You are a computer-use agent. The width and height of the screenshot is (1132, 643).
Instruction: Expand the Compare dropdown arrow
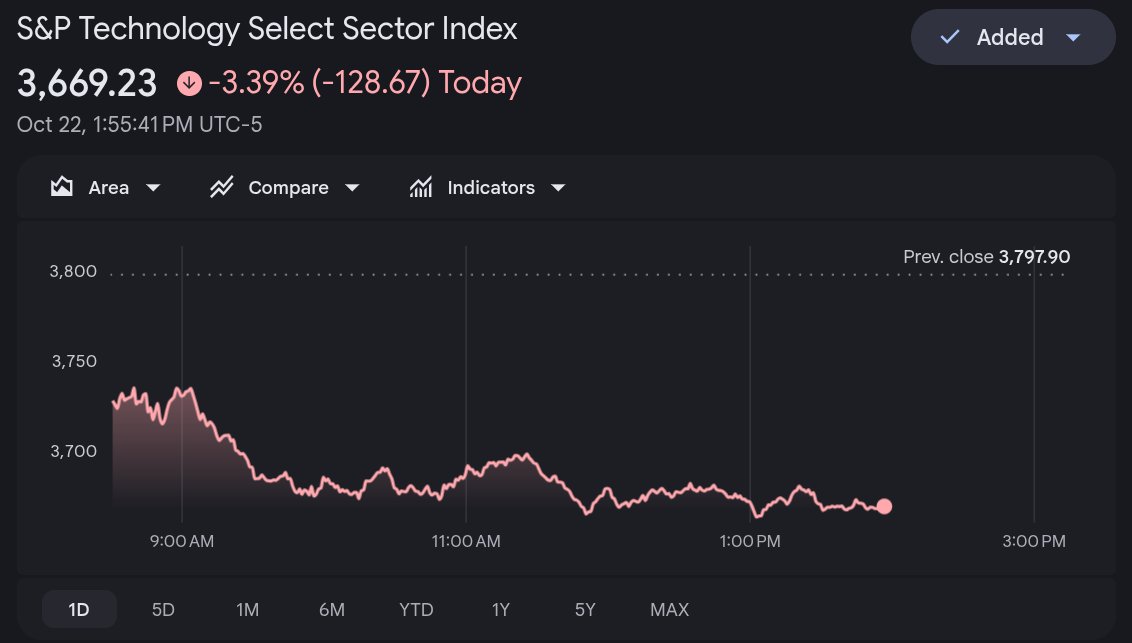[x=352, y=188]
